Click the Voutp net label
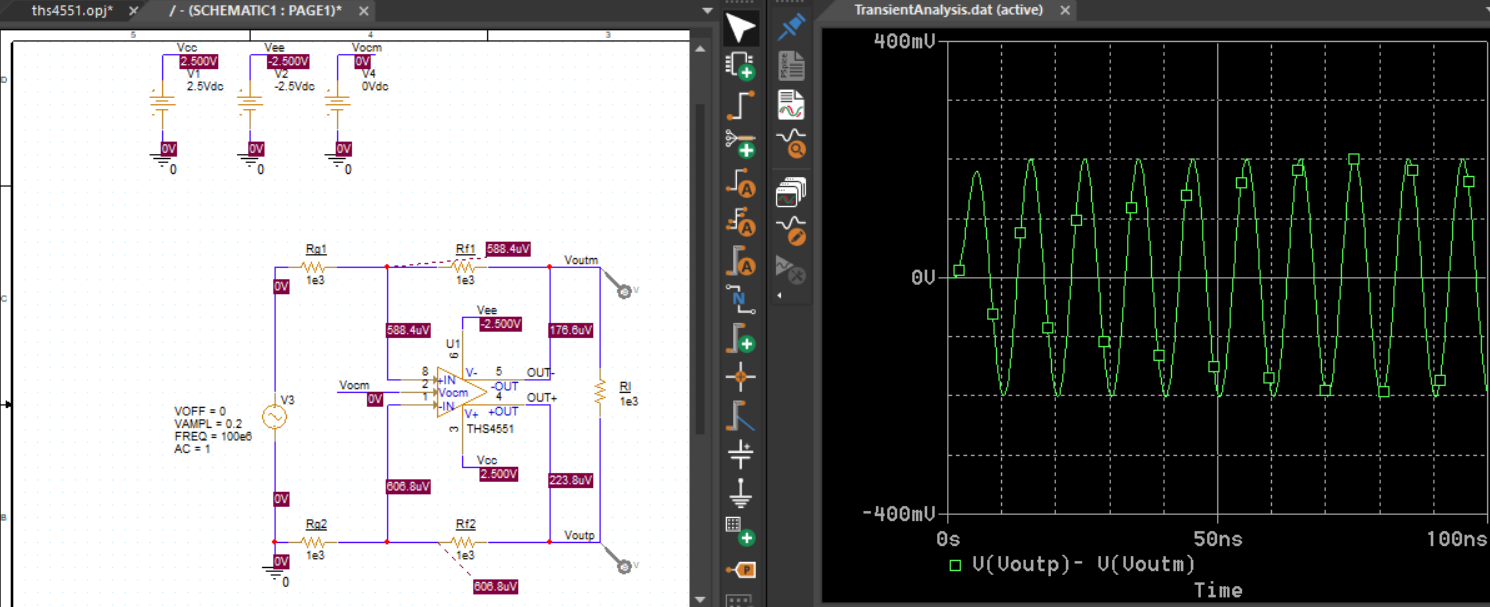1490x607 pixels. point(579,535)
